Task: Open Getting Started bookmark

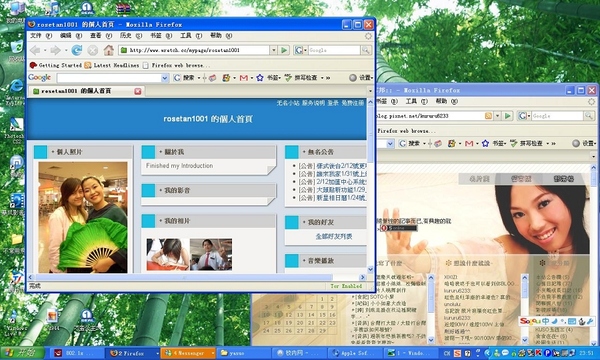Action: [x=56, y=65]
